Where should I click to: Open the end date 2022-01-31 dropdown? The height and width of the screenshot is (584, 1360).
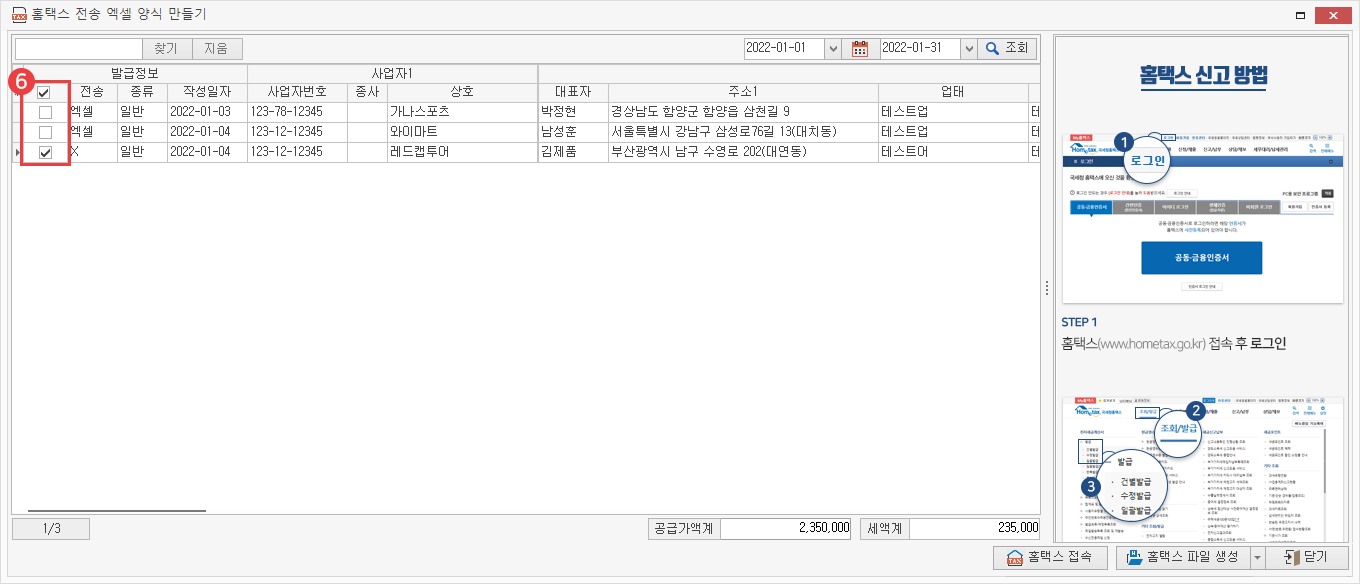point(968,48)
